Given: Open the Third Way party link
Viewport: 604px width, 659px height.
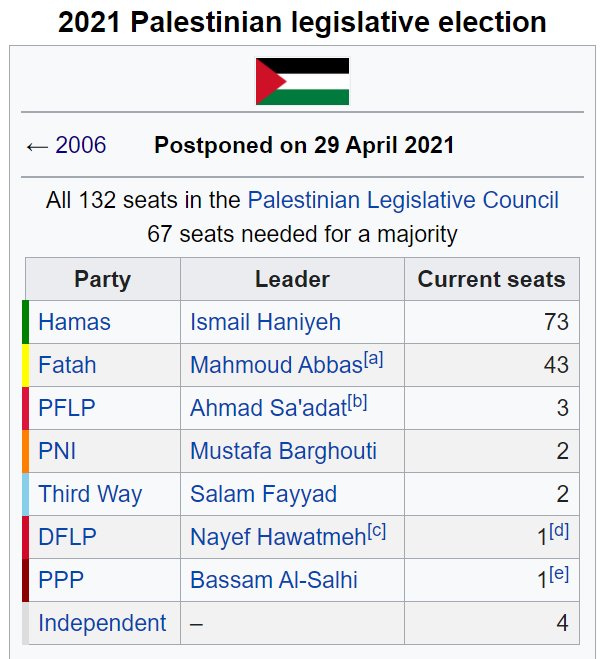Looking at the screenshot, I should (90, 494).
